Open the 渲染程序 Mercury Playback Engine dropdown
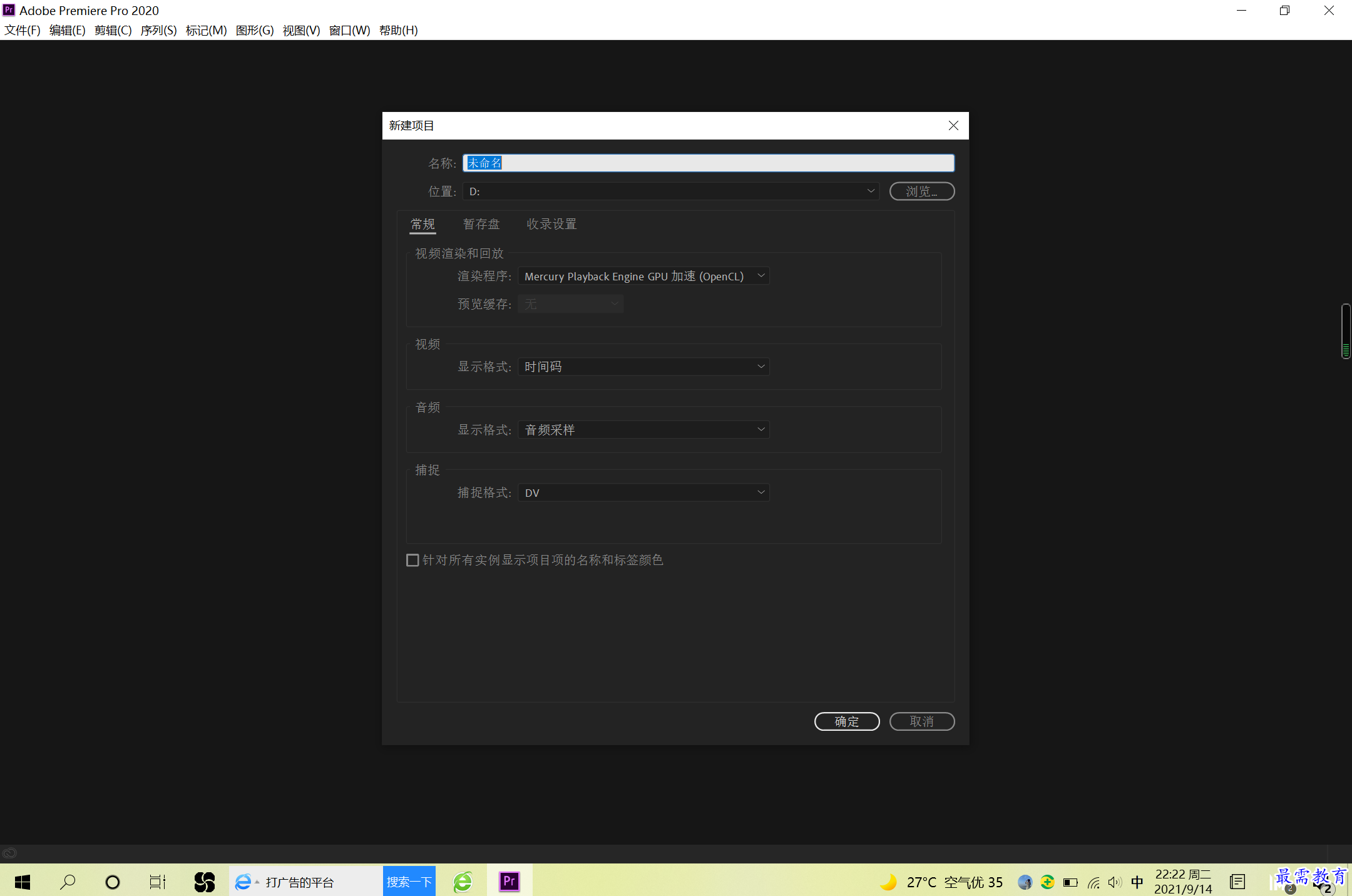This screenshot has height=896, width=1352. coord(644,276)
